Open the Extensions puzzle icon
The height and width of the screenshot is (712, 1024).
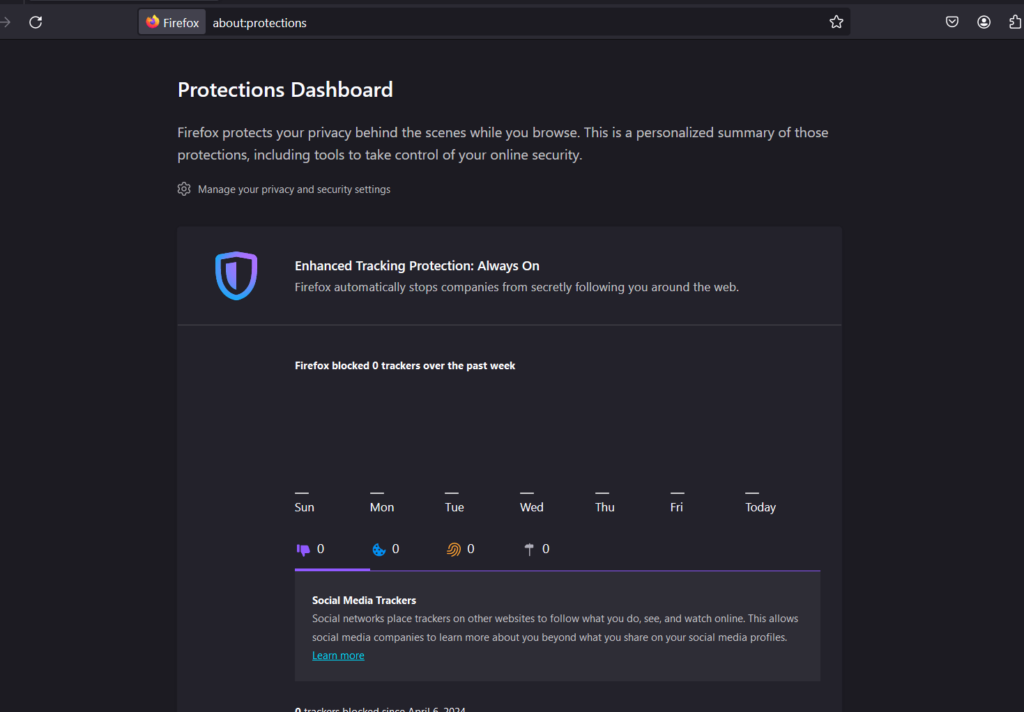pos(1015,22)
